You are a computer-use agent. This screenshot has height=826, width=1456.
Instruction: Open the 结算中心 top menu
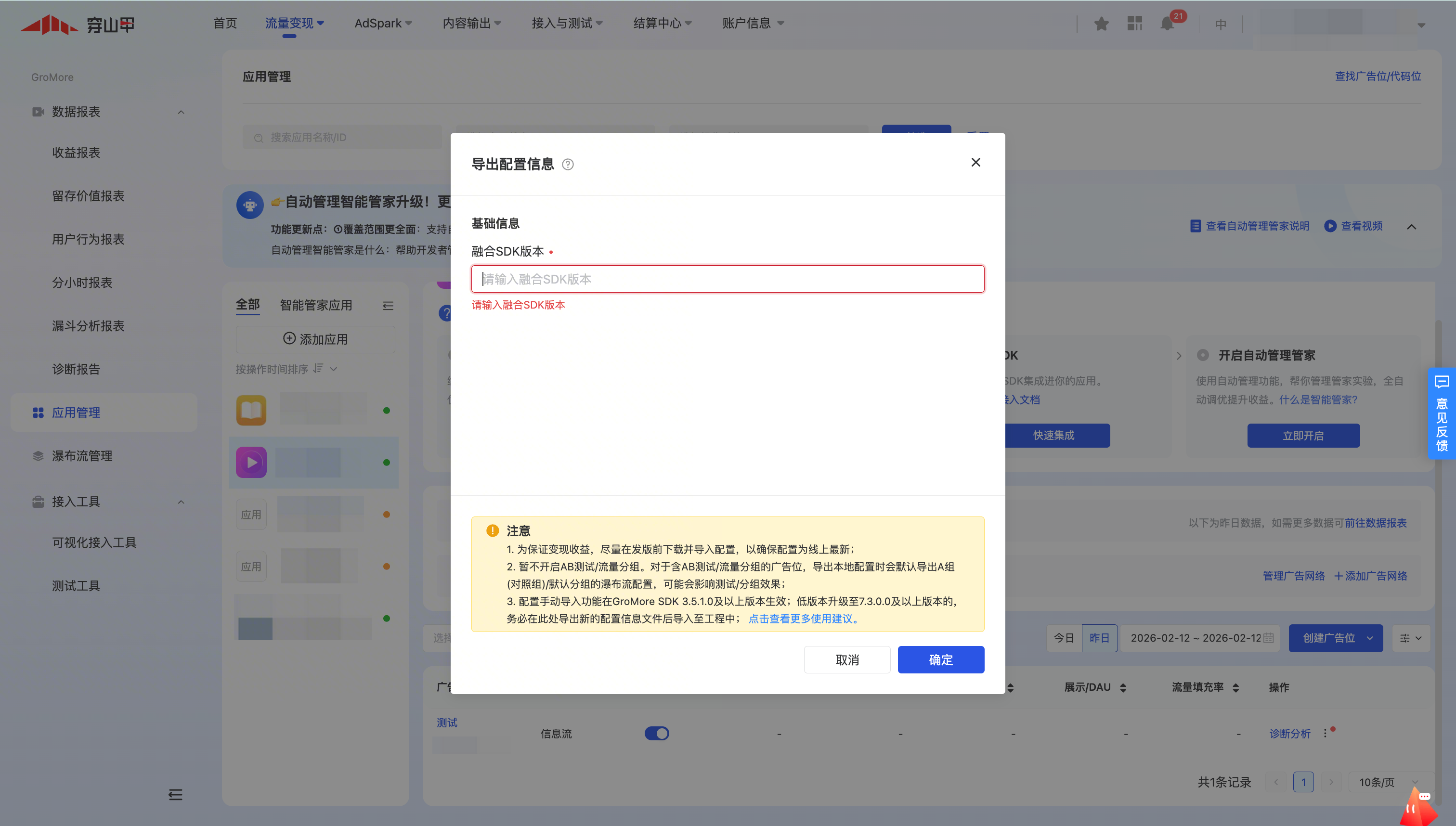coord(662,23)
